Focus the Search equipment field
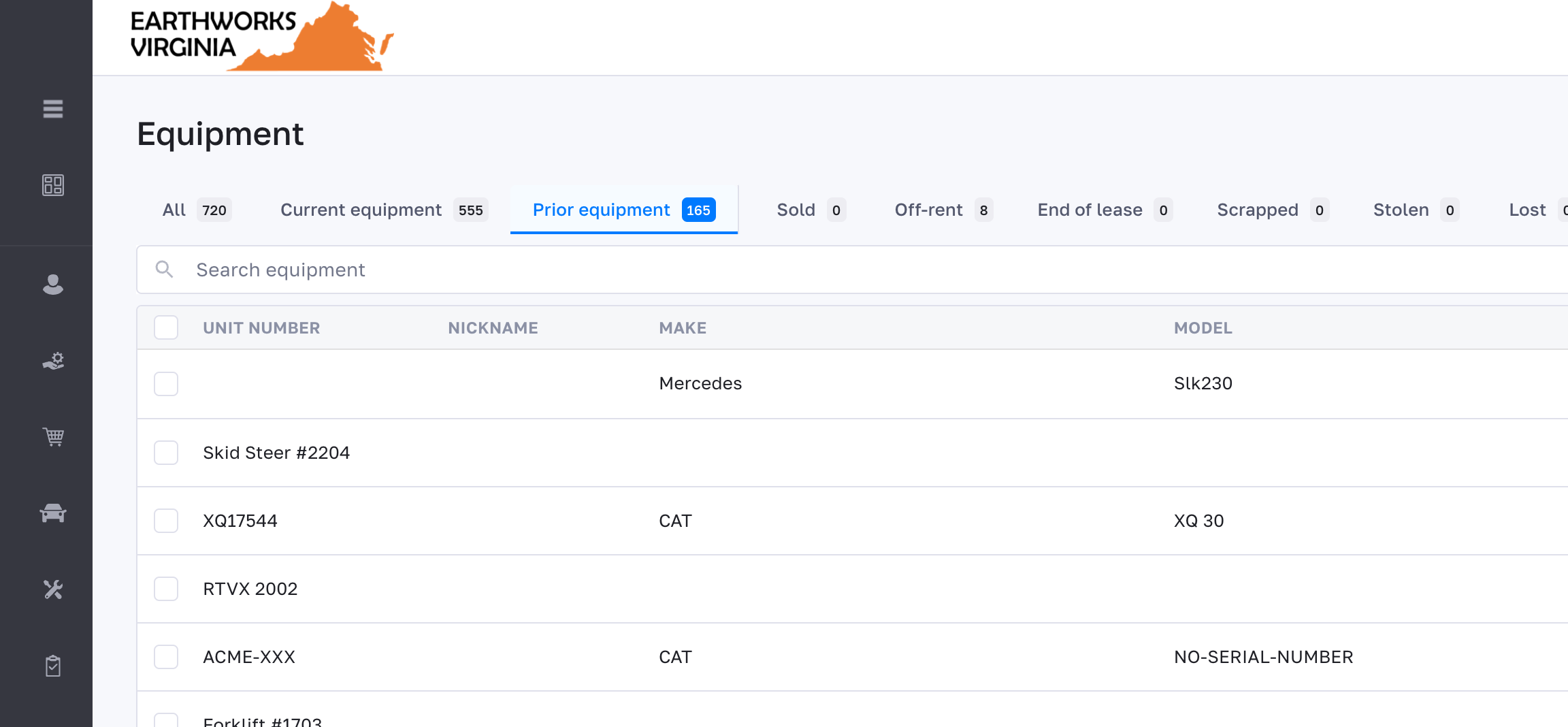 [x=817, y=270]
